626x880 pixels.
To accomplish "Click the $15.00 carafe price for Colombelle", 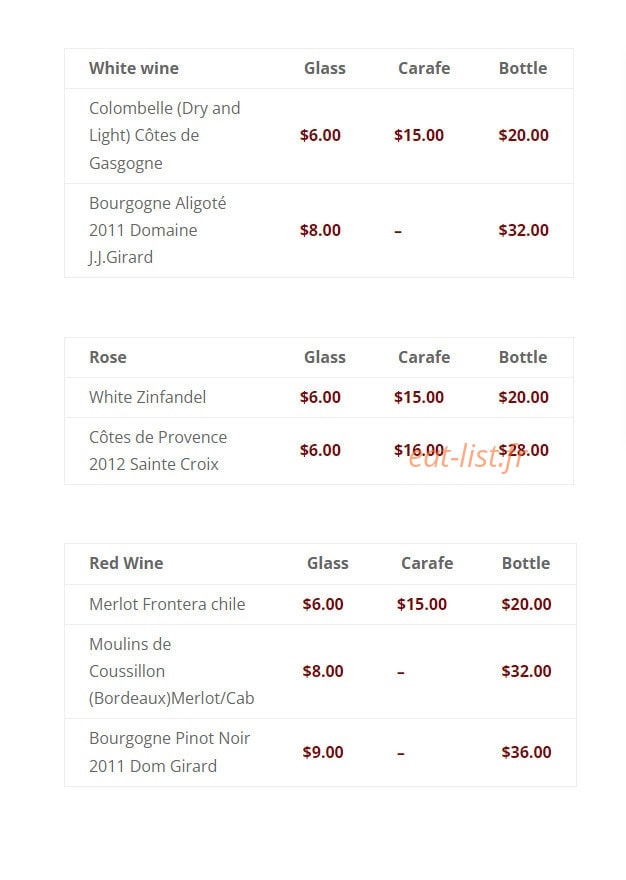I will (419, 135).
